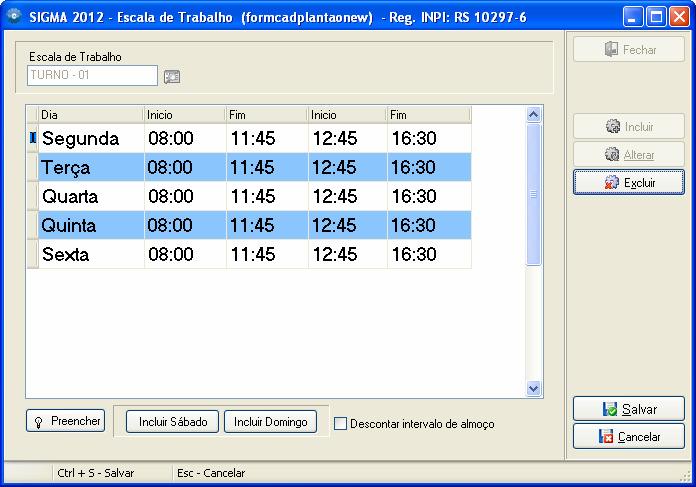Click the 08:00 cell in Terça row

coord(185,167)
